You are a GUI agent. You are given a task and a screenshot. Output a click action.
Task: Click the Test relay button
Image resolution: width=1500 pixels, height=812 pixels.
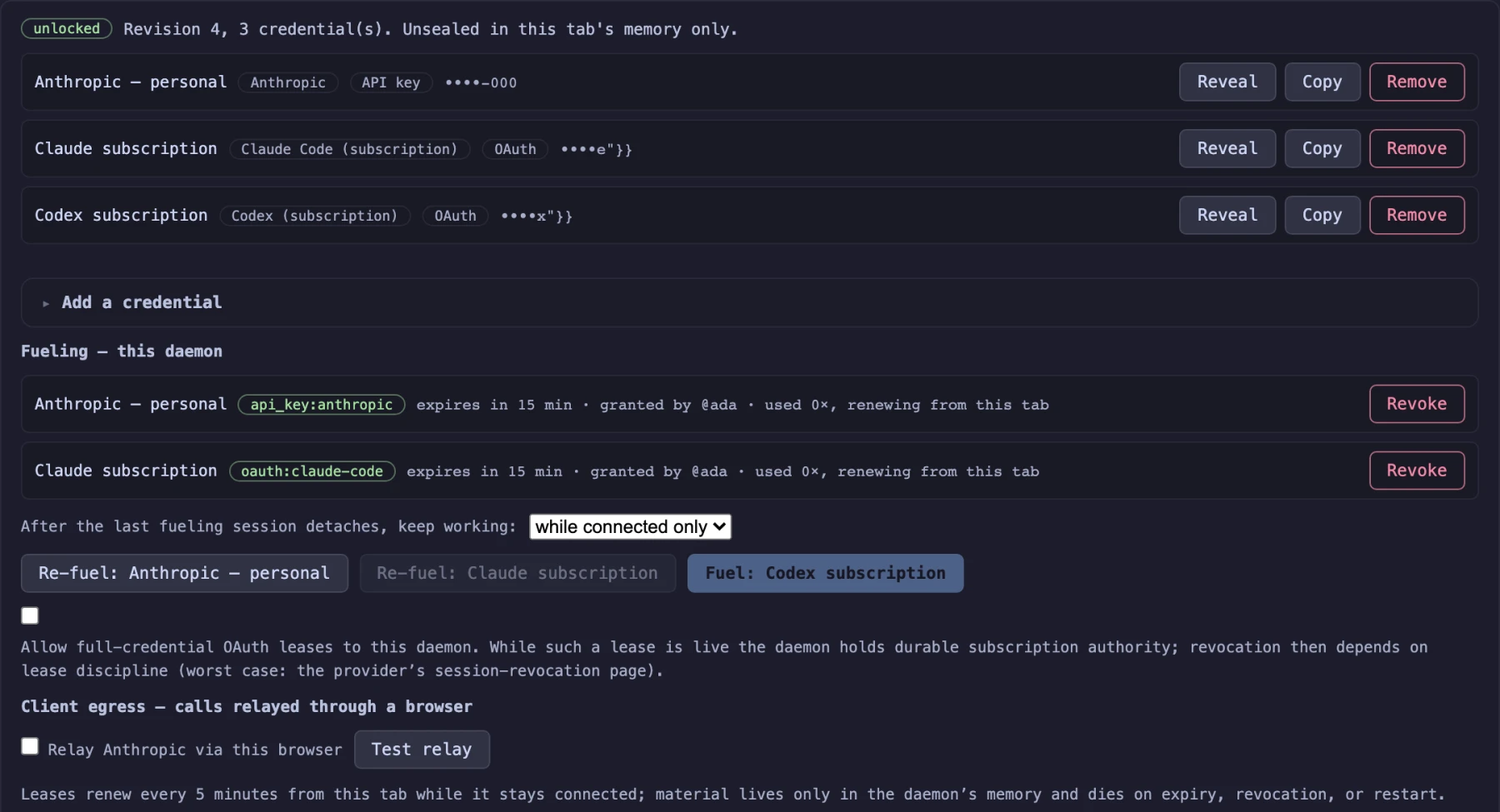pos(422,750)
